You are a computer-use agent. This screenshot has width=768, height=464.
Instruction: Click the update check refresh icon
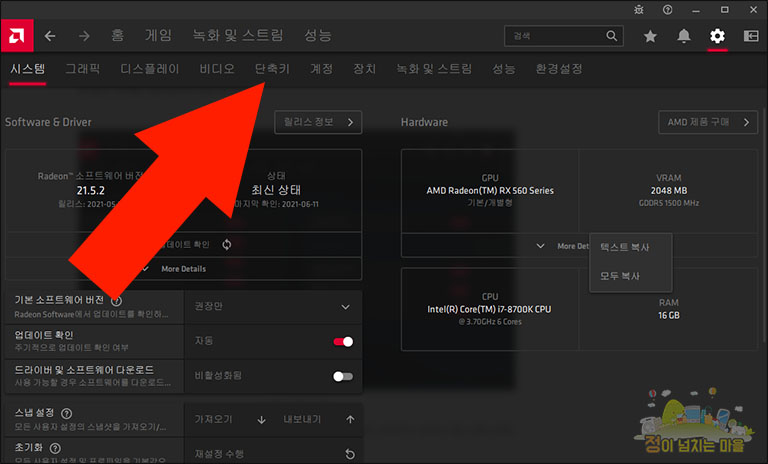pyautogui.click(x=226, y=244)
